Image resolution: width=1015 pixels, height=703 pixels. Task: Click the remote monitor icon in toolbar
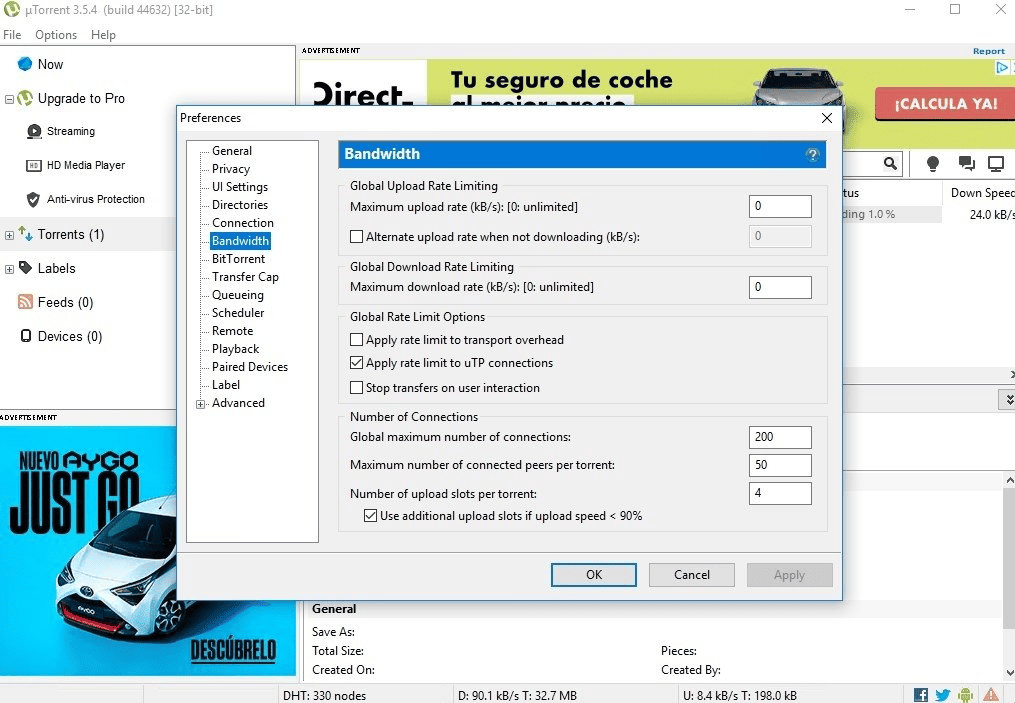(x=996, y=164)
